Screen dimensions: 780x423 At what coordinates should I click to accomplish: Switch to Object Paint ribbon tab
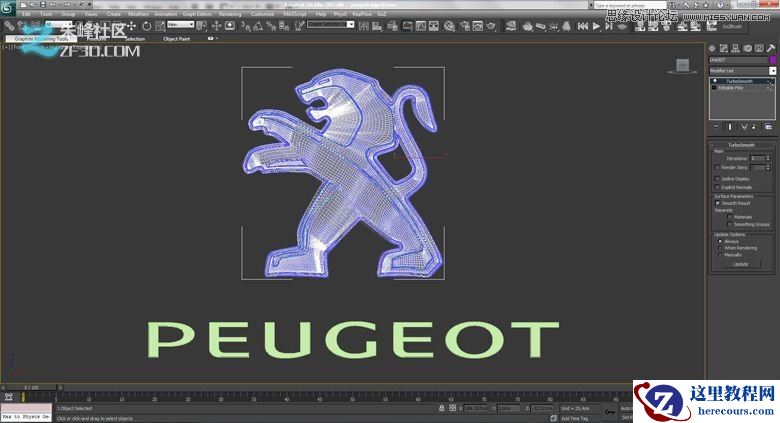point(177,39)
